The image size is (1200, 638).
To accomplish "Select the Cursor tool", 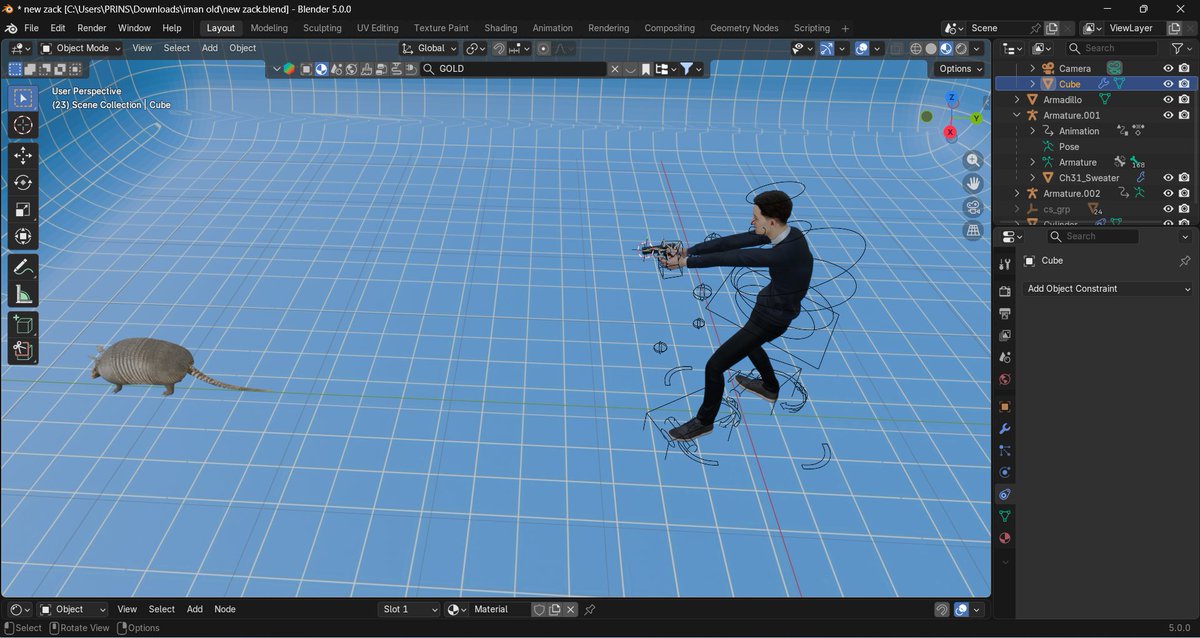I will pyautogui.click(x=24, y=125).
